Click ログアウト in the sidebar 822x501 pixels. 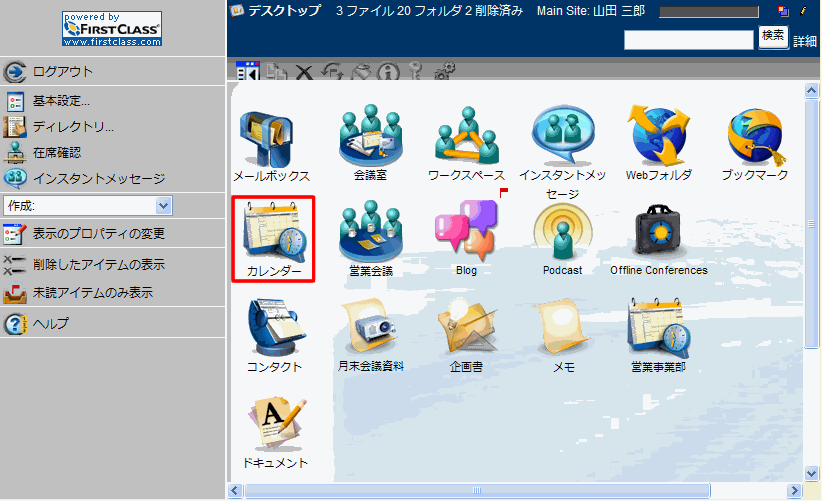pos(62,71)
